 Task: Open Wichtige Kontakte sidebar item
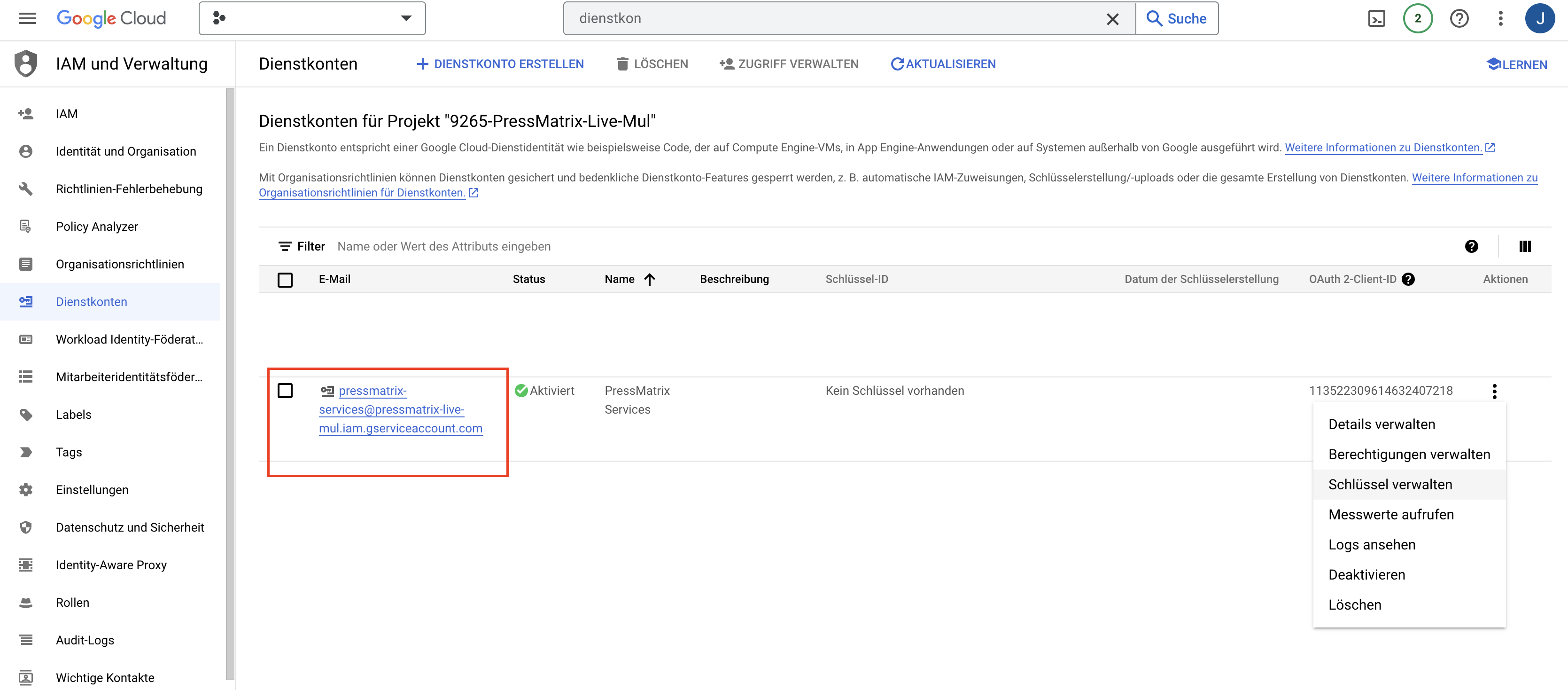[x=110, y=677]
